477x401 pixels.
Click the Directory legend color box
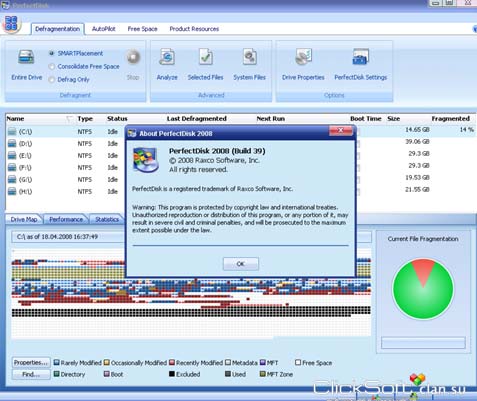pos(57,374)
